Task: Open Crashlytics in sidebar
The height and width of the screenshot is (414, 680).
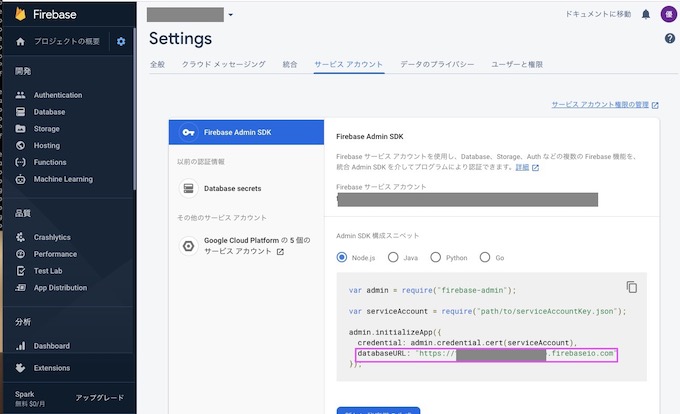Action: coord(52,237)
